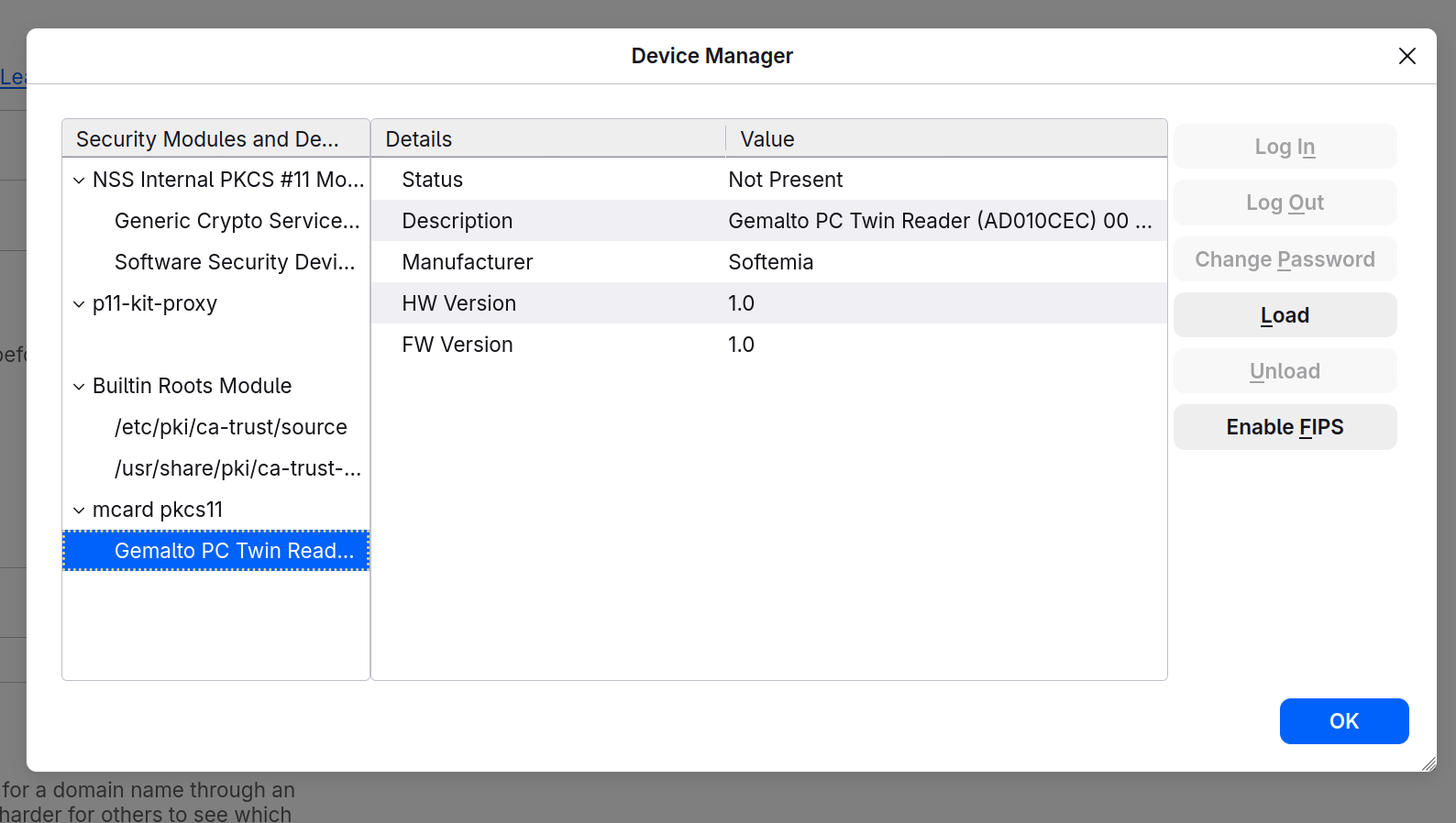Click the Value column header

946,139
